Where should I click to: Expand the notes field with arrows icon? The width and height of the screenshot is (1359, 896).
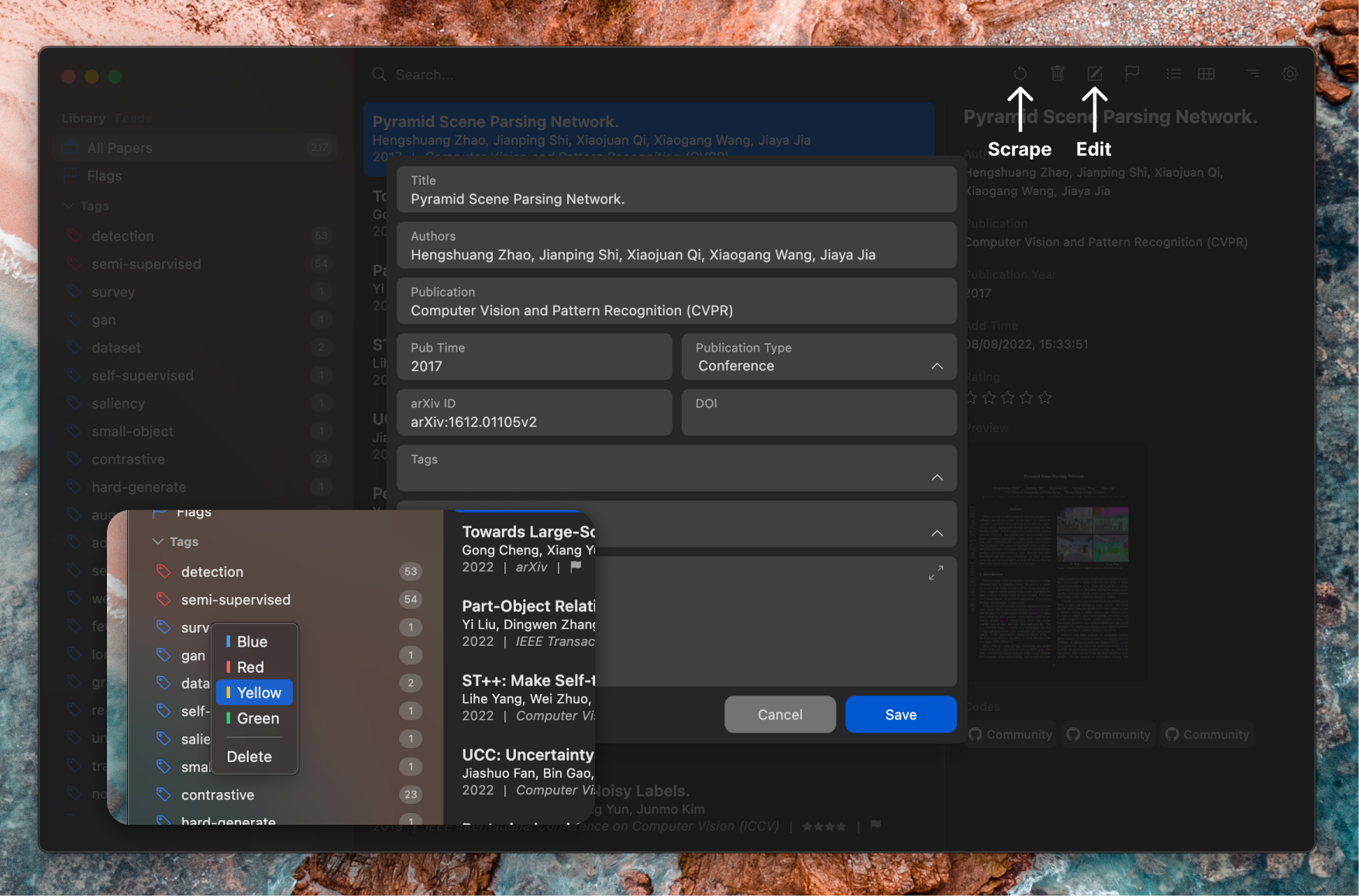point(936,572)
